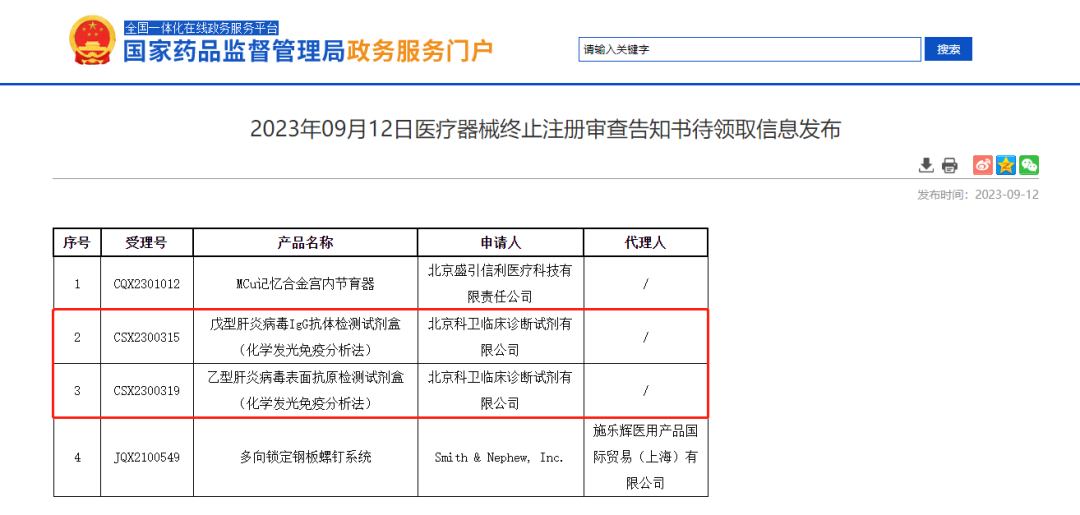
Task: Open 国家药品监督管理局政务服务门户 title link
Action: [x=308, y=51]
